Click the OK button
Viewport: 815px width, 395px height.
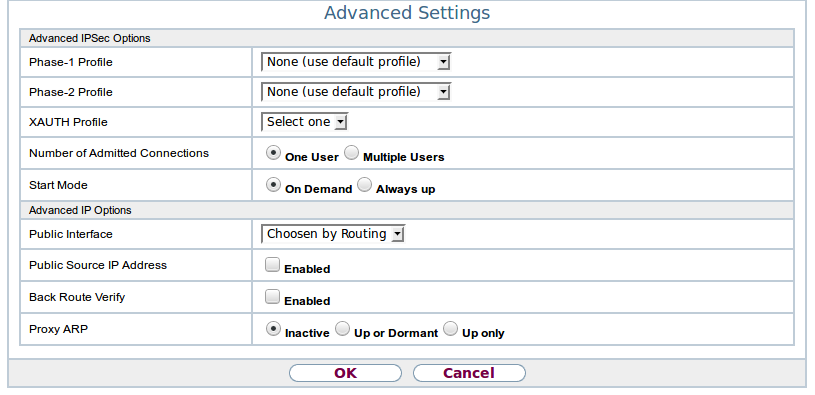pyautogui.click(x=345, y=373)
